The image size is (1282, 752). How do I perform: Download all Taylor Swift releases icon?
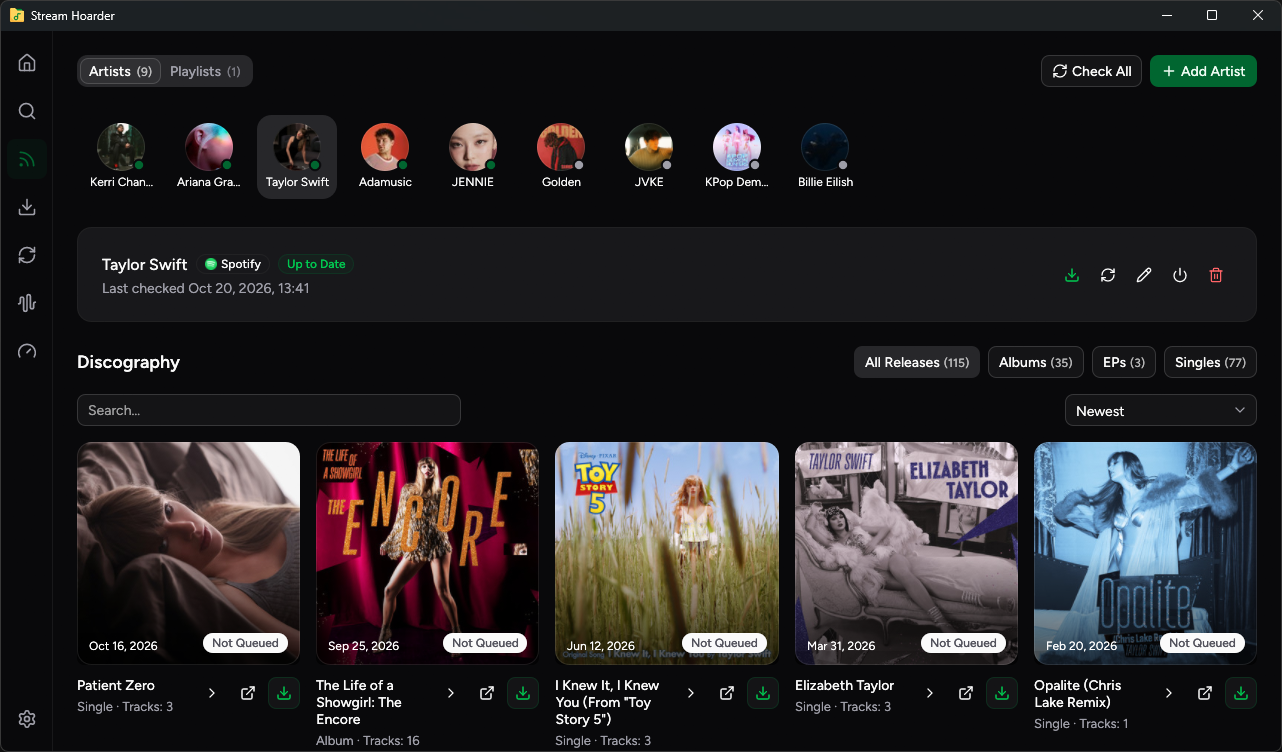[1072, 275]
